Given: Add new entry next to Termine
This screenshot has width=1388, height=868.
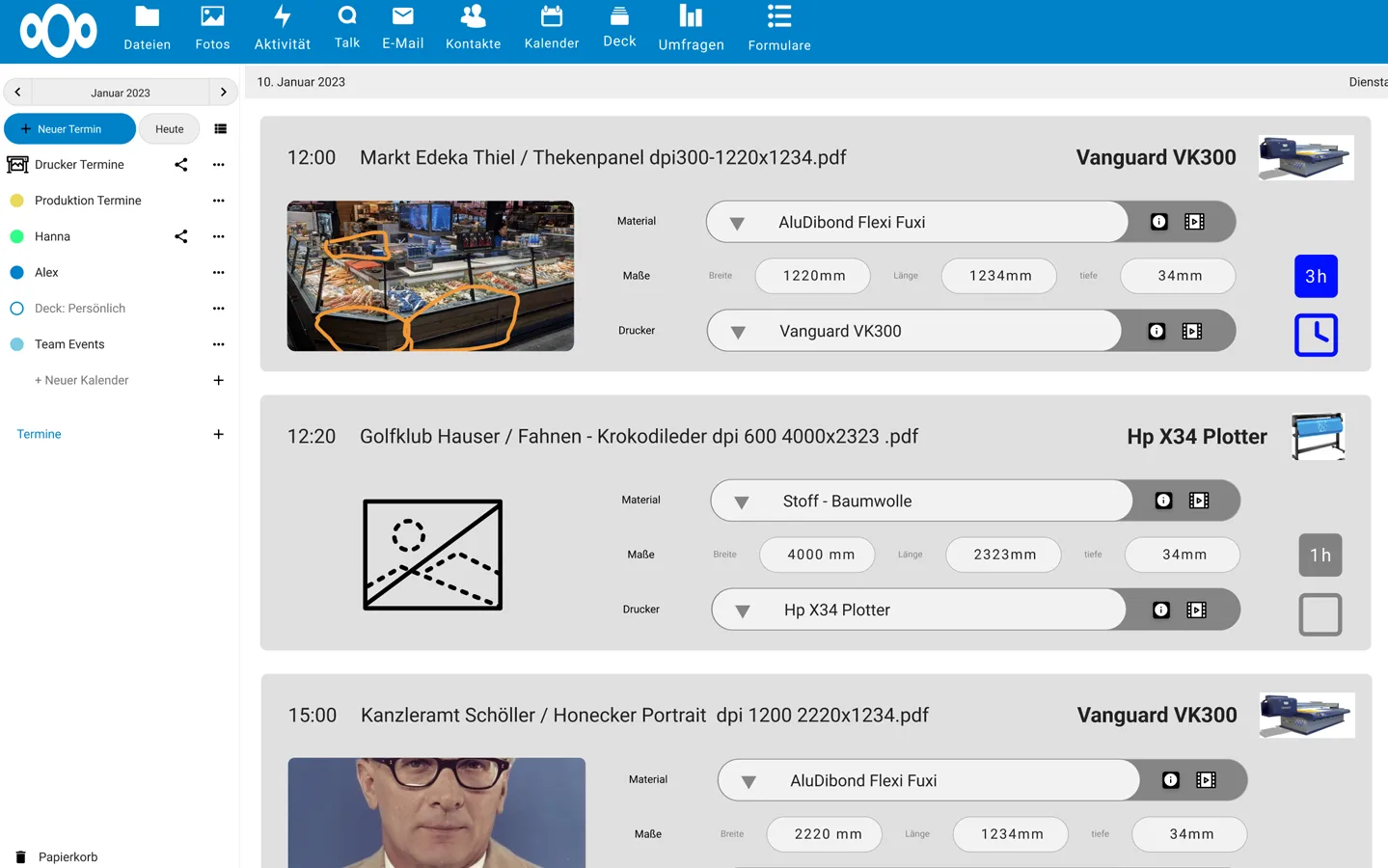Looking at the screenshot, I should click(219, 435).
